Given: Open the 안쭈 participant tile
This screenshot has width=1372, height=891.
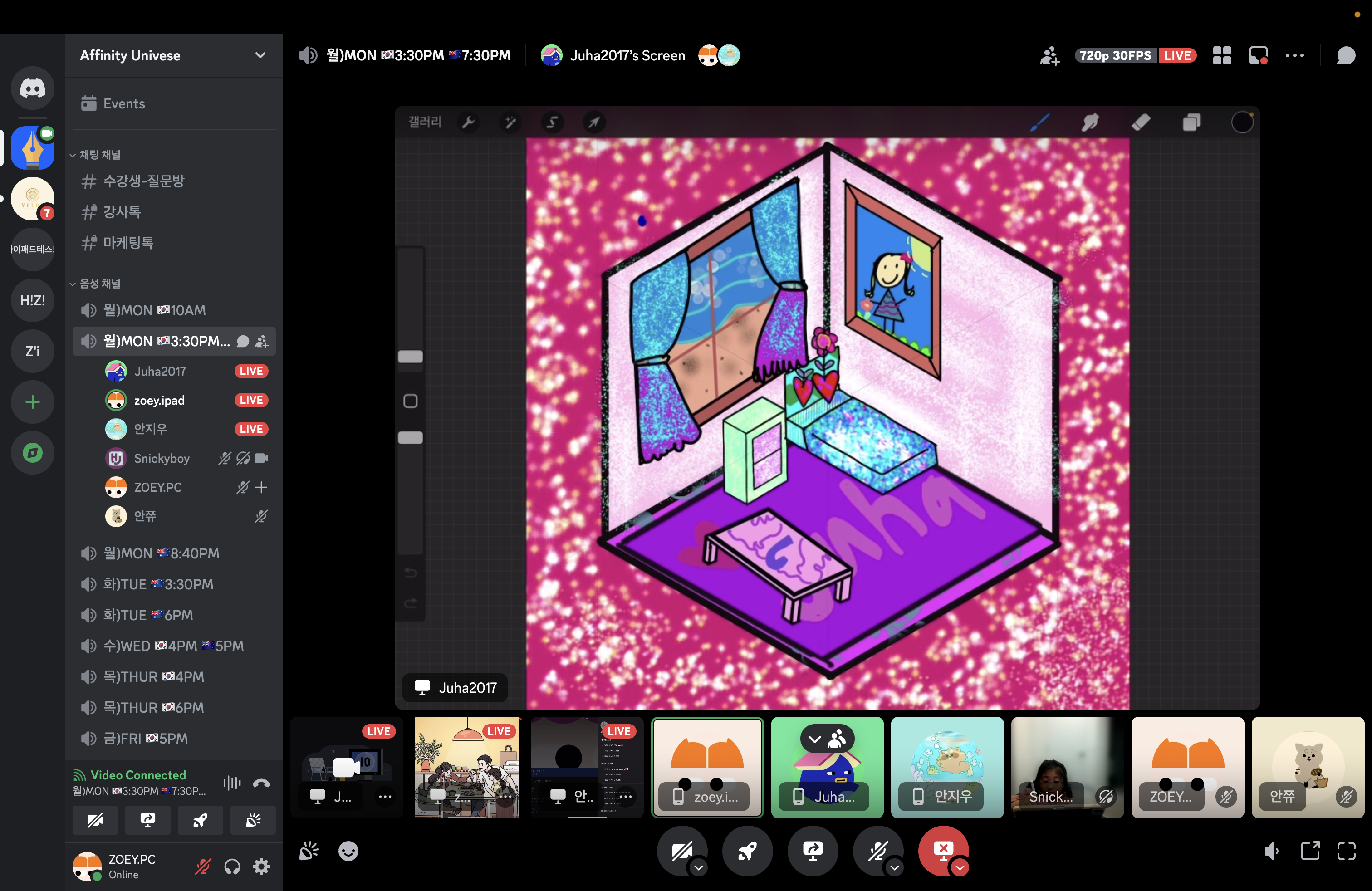Looking at the screenshot, I should (1308, 767).
